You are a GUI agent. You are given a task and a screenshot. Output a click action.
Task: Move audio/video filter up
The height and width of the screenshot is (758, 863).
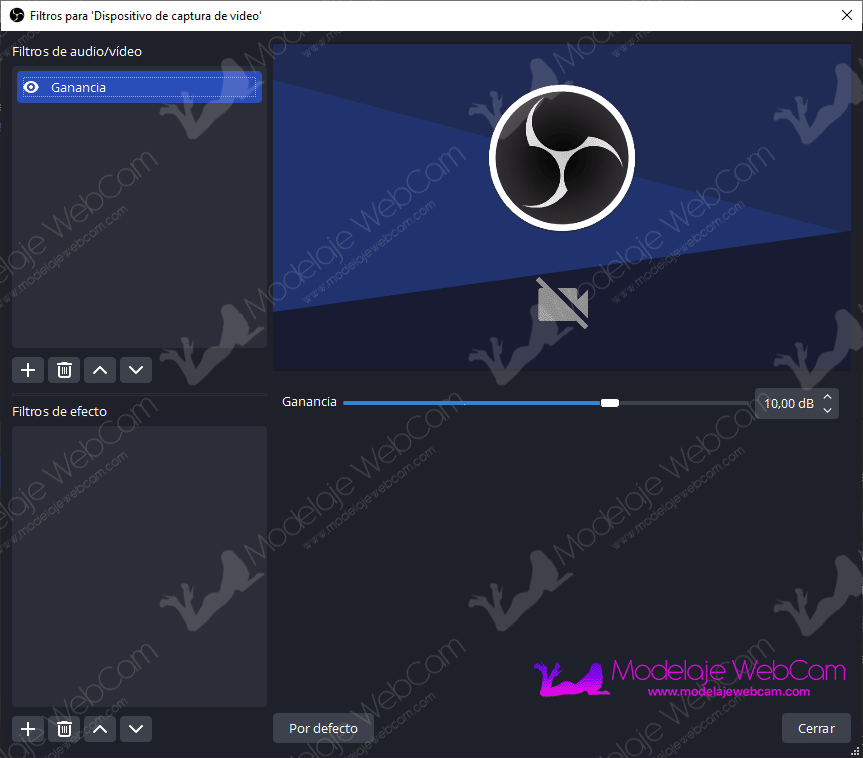[x=100, y=370]
